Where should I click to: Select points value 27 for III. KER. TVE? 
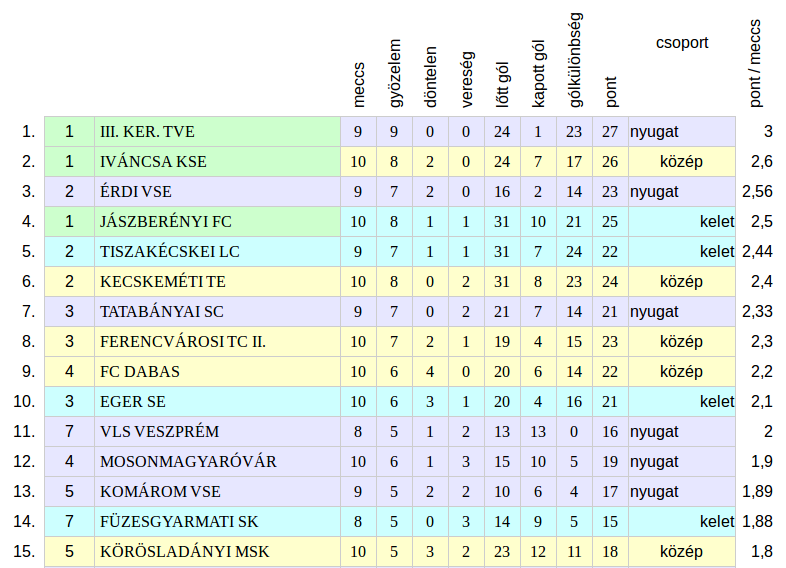tap(610, 132)
